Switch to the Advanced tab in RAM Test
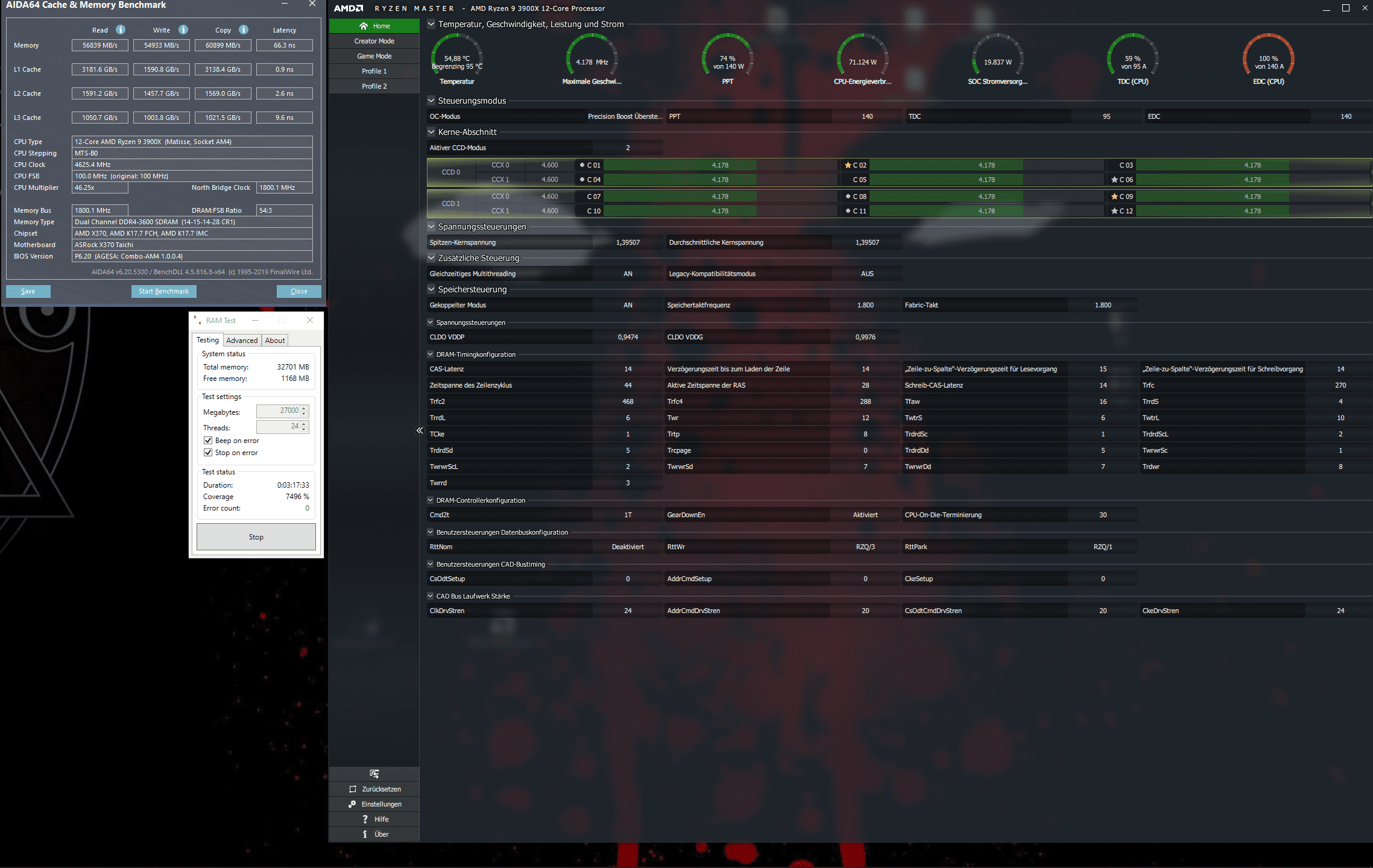 [x=242, y=341]
